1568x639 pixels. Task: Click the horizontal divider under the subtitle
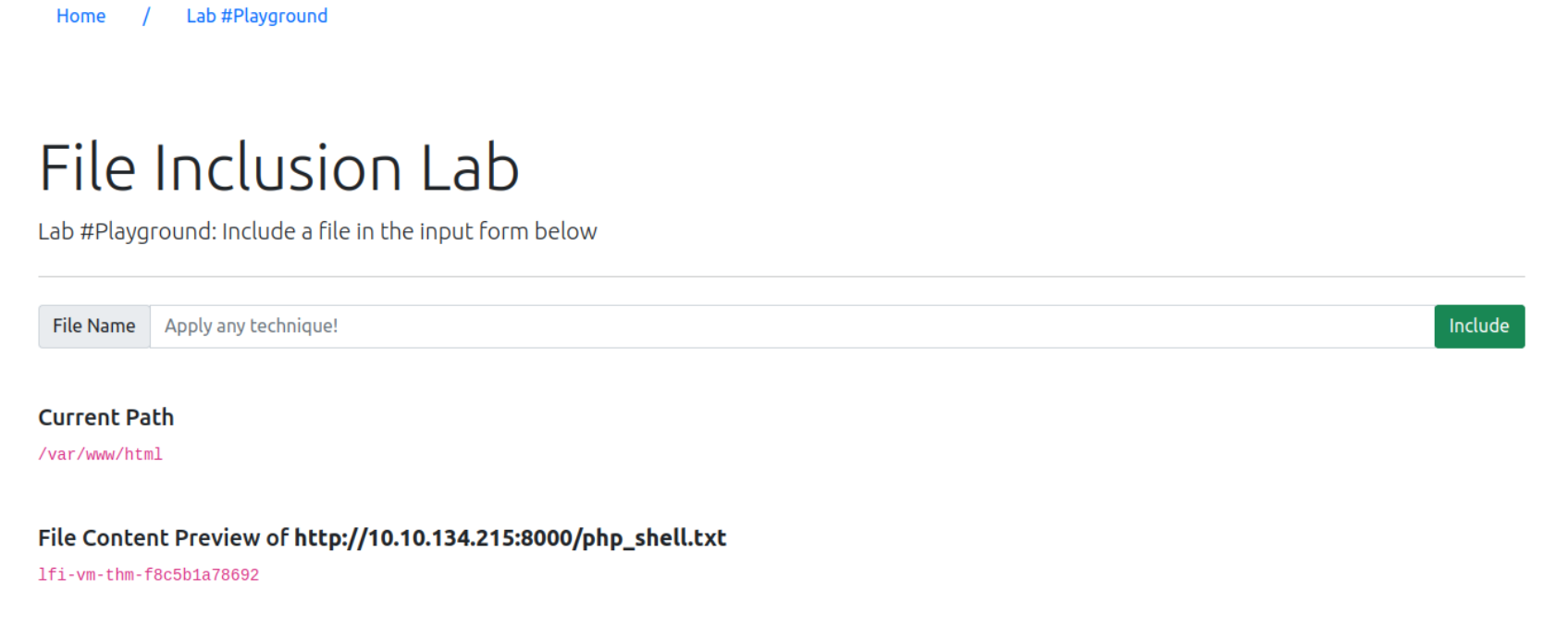coord(781,276)
